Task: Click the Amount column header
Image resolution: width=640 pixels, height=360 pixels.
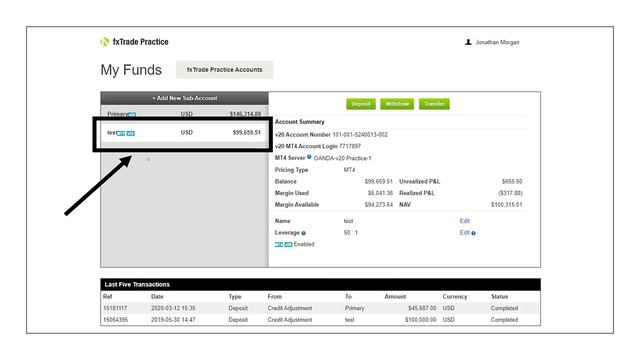Action: 395,297
